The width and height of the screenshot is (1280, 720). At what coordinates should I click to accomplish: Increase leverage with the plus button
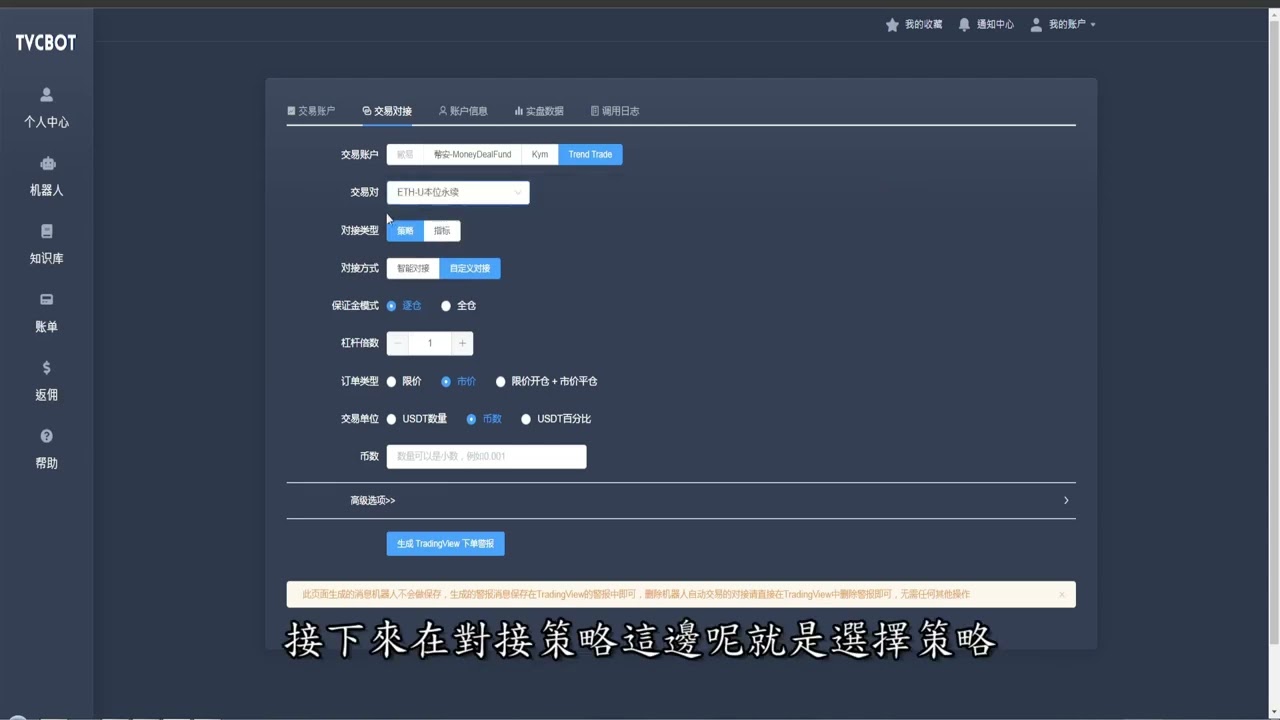click(462, 343)
